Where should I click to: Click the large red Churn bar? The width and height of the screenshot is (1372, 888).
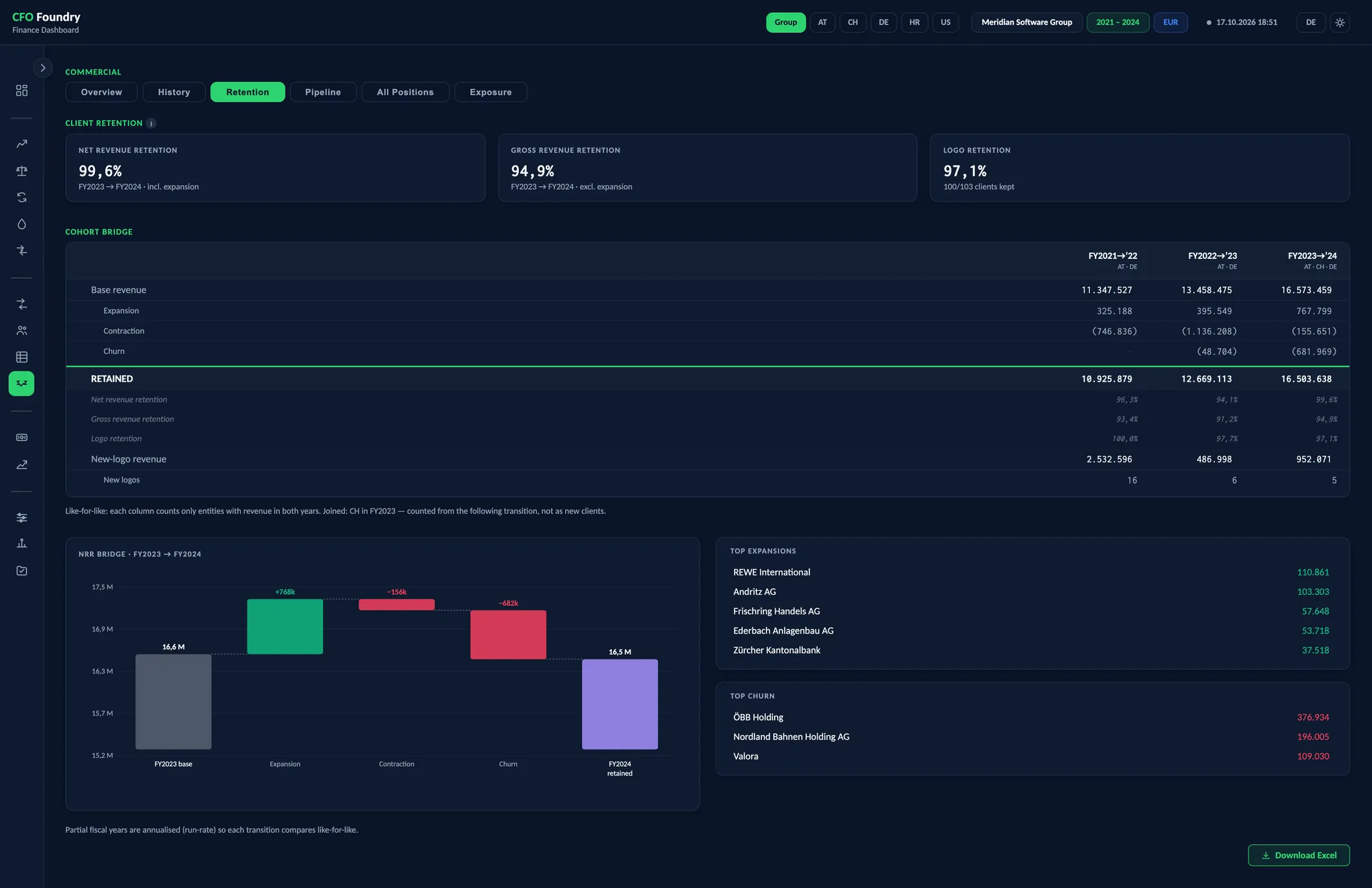tap(508, 635)
